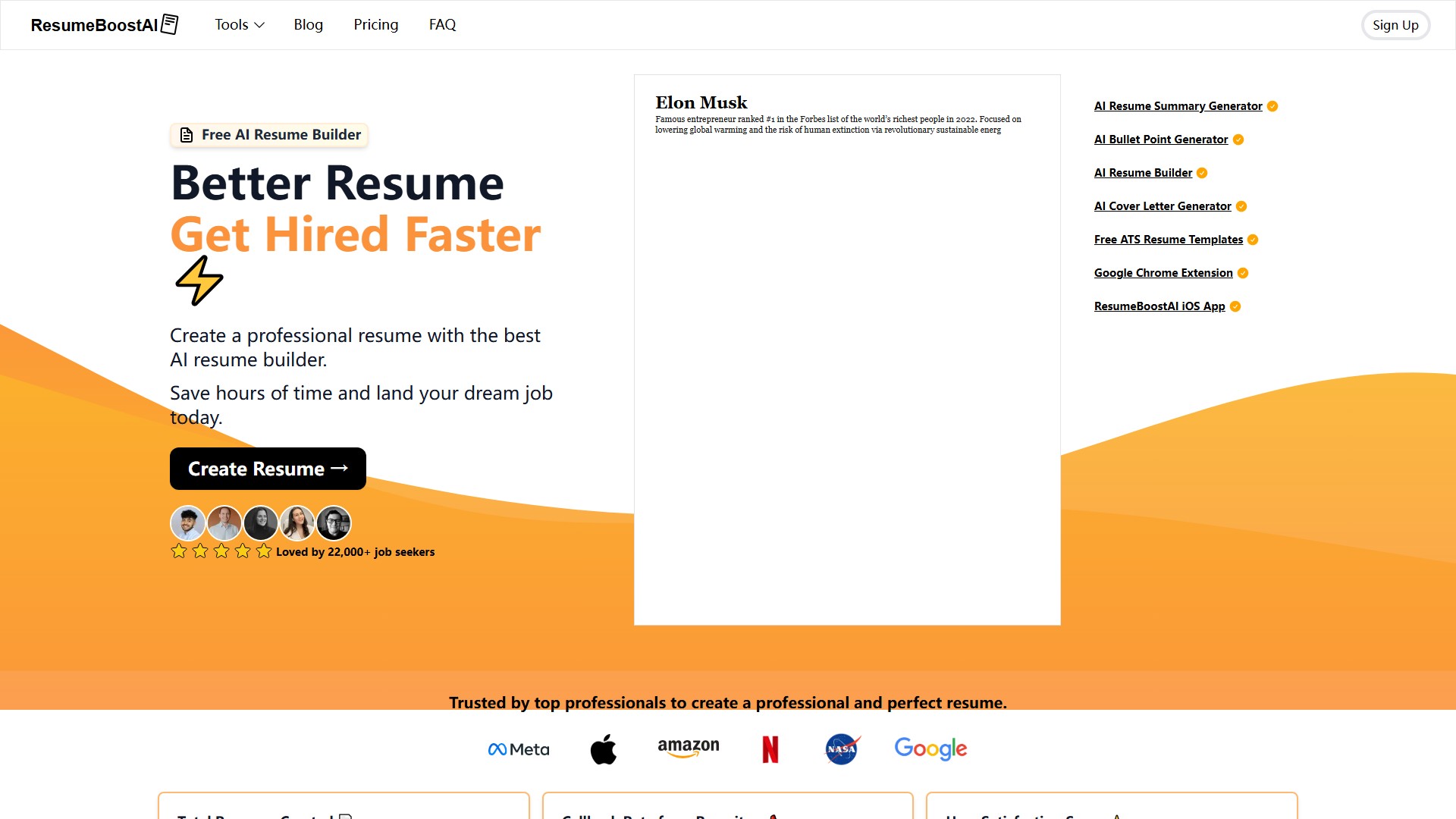Click the Google logo
The image size is (1456, 819).
pos(931,748)
